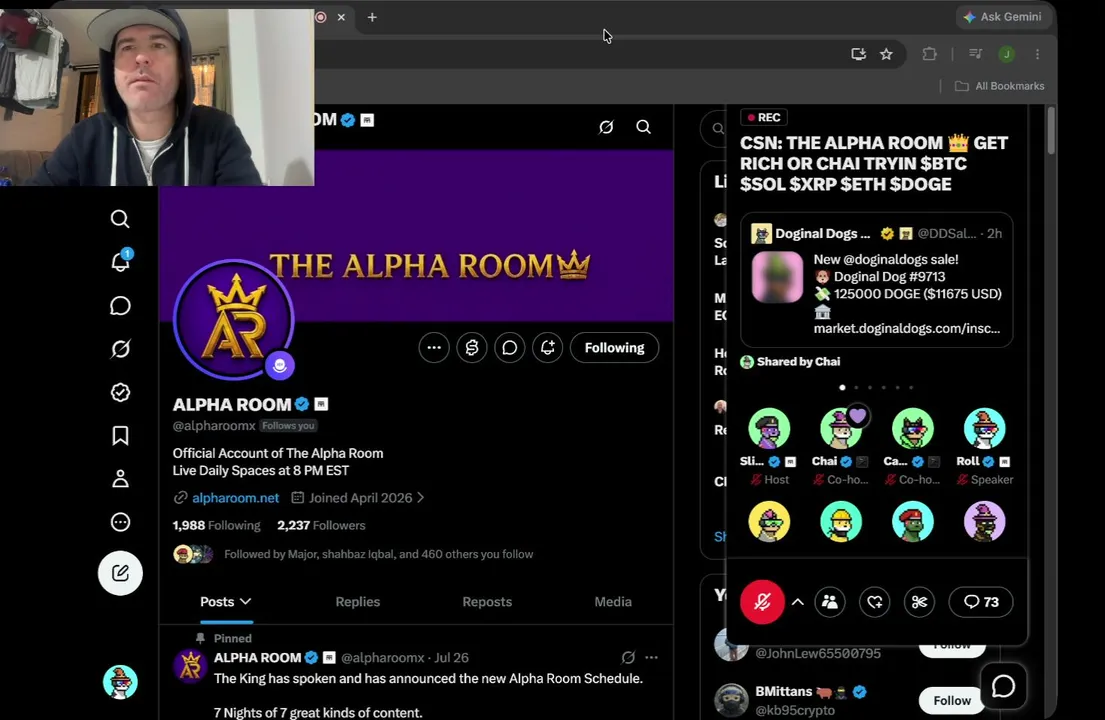
Task: Open @alpharoomx handle on pinned post
Action: click(x=383, y=658)
